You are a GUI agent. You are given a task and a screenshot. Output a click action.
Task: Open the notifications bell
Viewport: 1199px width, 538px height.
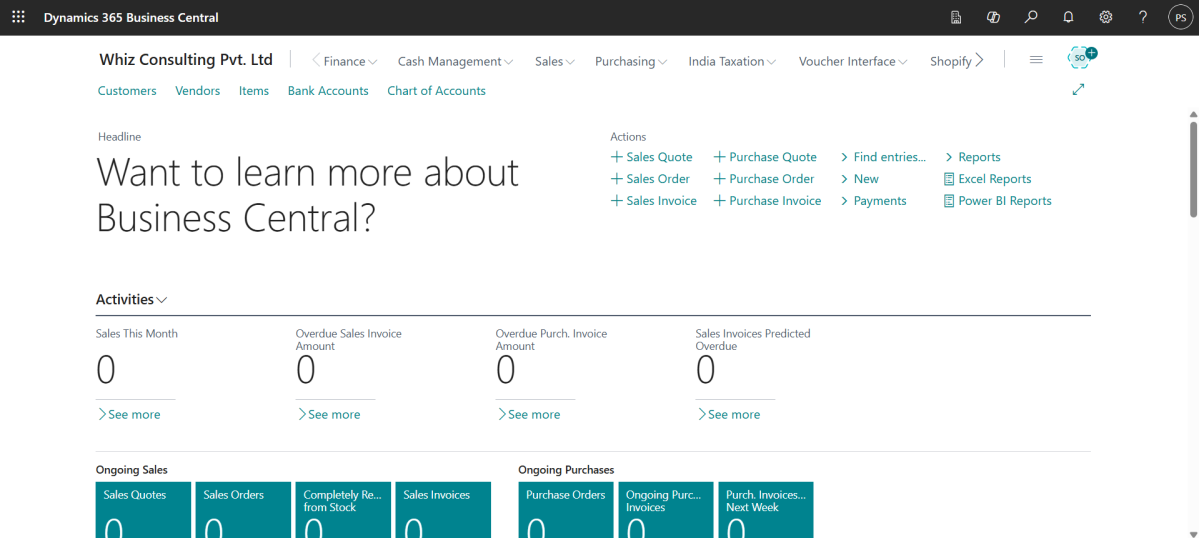click(1068, 17)
